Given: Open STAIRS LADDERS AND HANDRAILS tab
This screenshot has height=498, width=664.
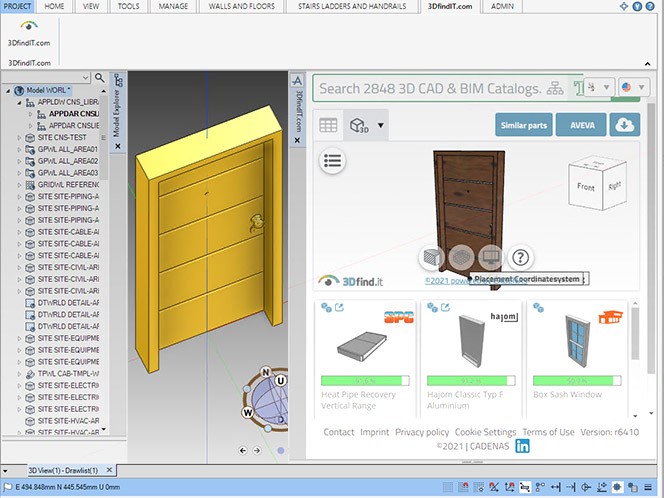Looking at the screenshot, I should tap(352, 6).
